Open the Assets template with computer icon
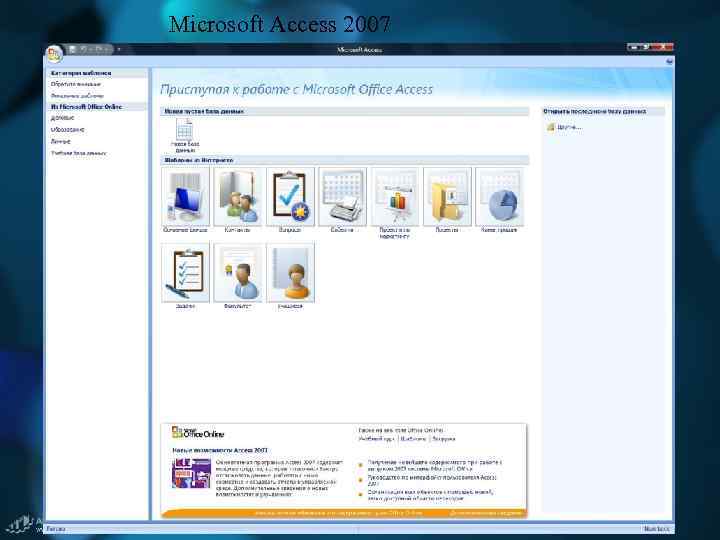 coord(186,197)
